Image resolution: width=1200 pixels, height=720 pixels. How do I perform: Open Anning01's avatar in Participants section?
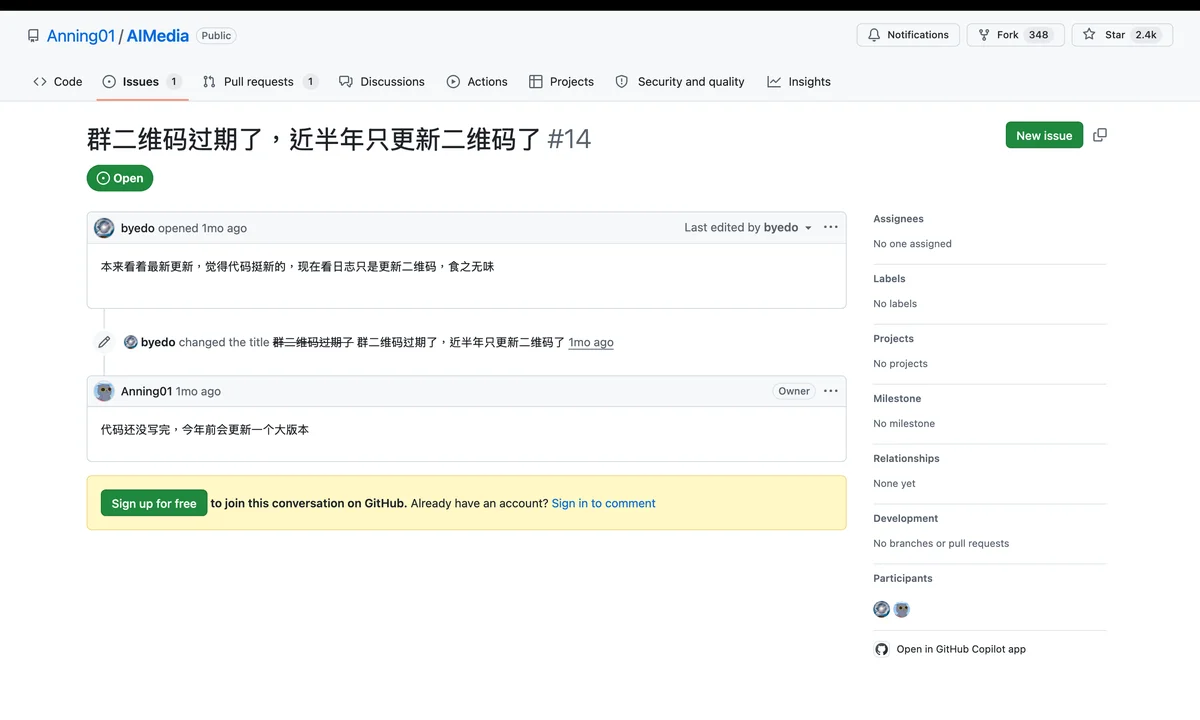click(x=902, y=609)
